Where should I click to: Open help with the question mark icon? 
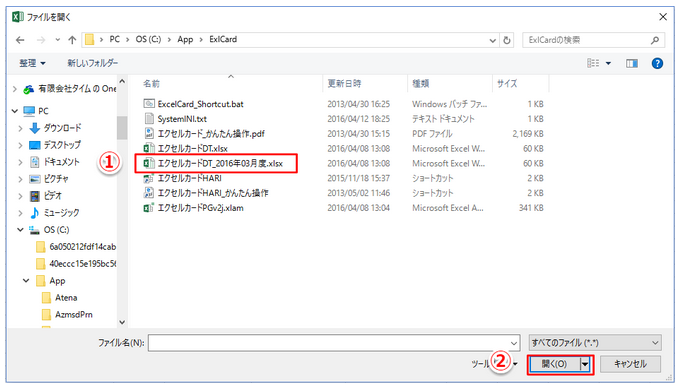pos(657,63)
